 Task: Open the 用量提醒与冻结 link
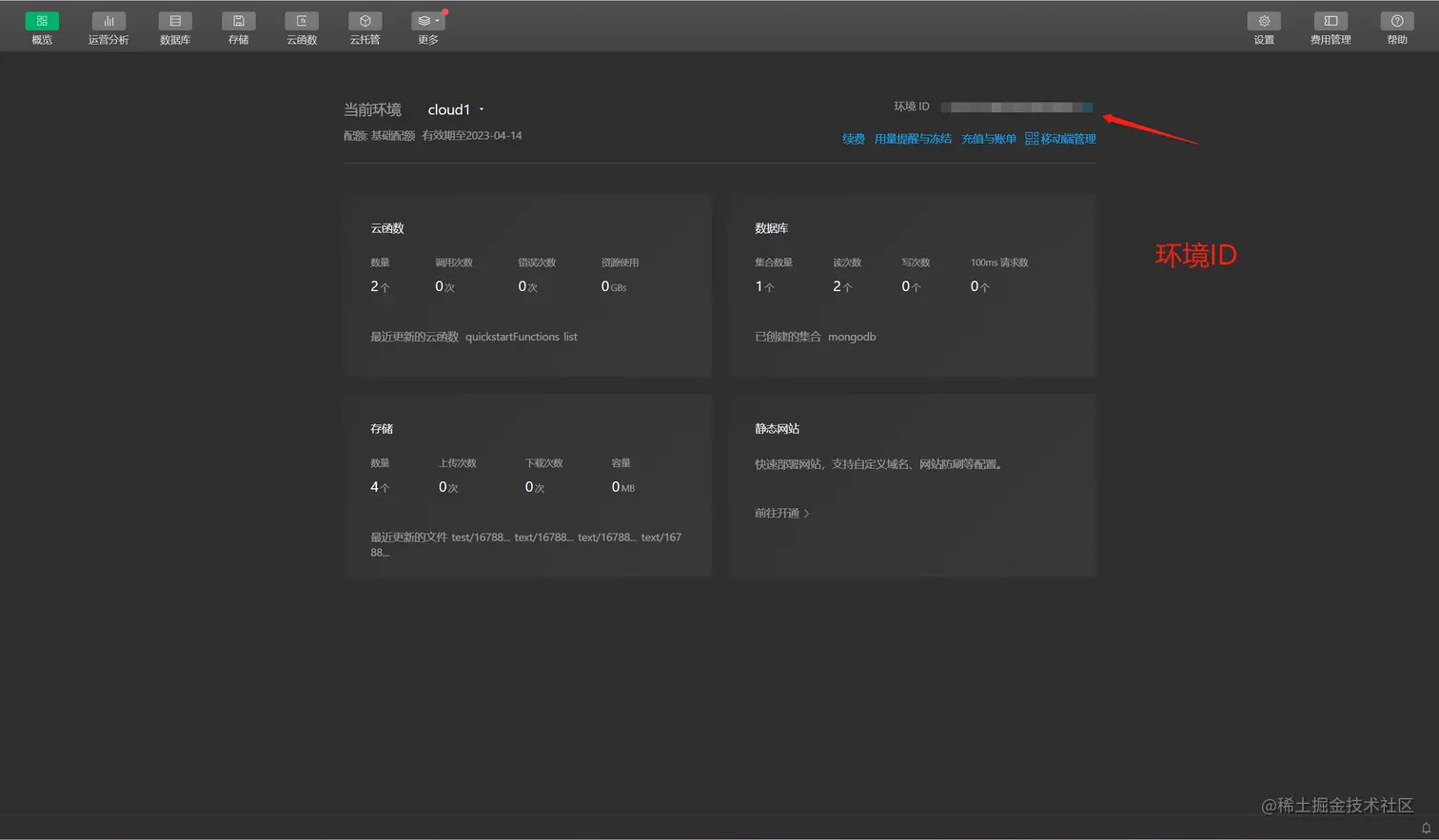tap(913, 139)
